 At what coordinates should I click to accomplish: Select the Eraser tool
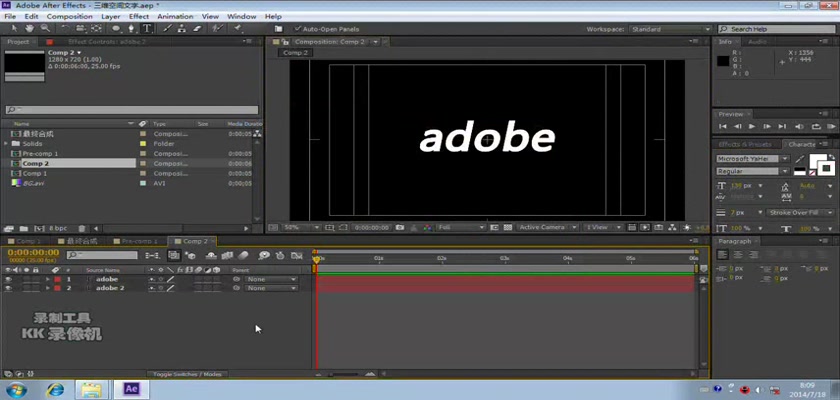click(x=197, y=29)
